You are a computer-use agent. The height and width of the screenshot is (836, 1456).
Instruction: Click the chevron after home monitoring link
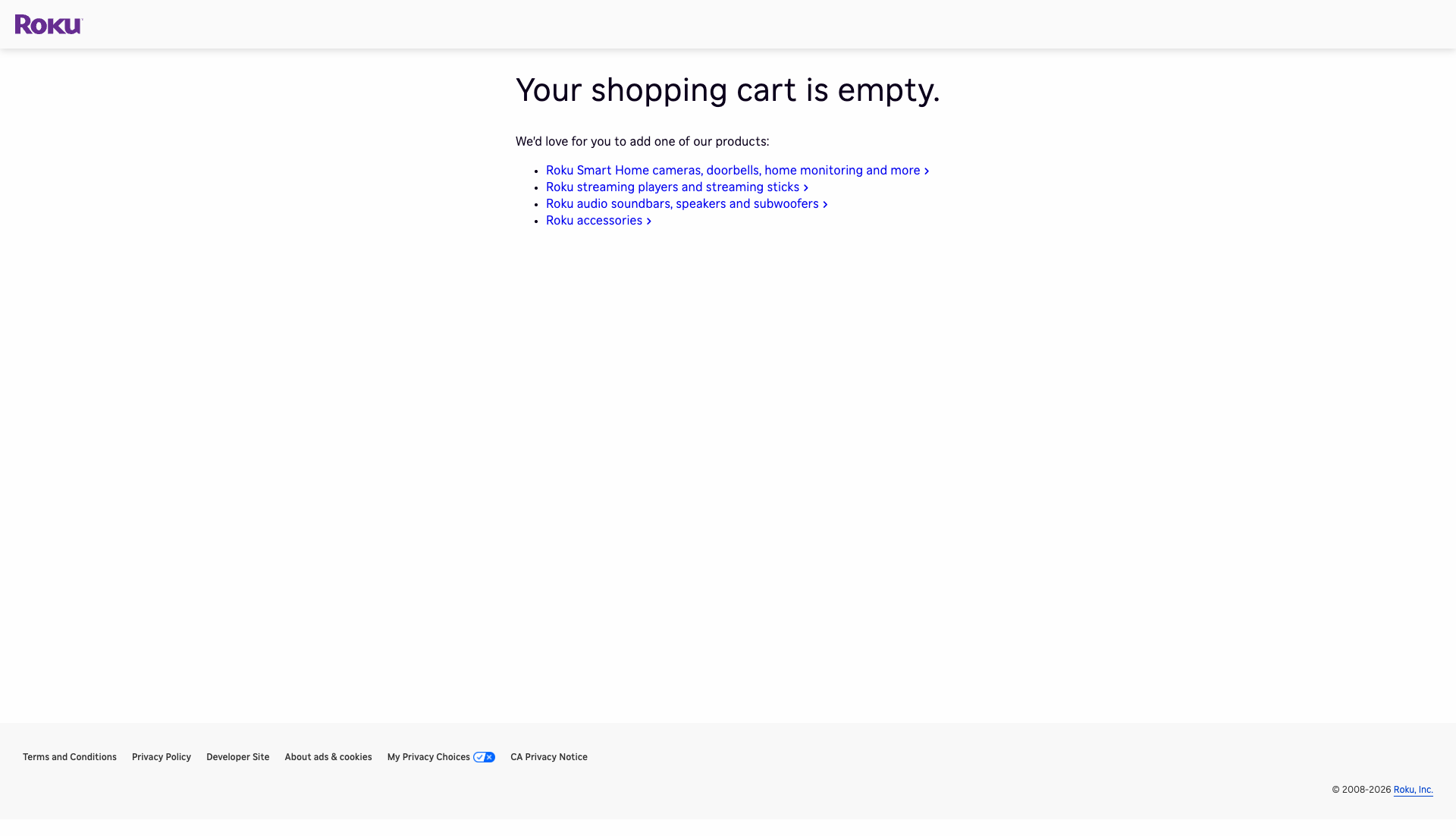coord(926,171)
